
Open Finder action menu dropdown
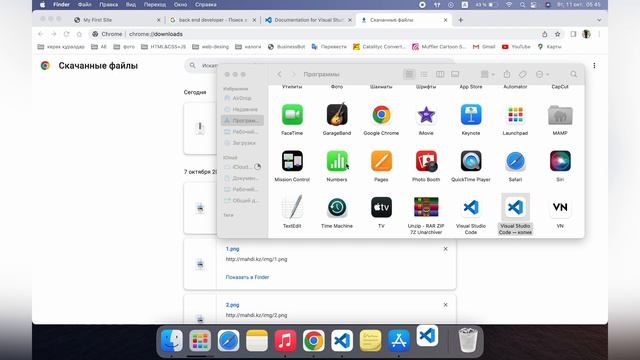[542, 74]
